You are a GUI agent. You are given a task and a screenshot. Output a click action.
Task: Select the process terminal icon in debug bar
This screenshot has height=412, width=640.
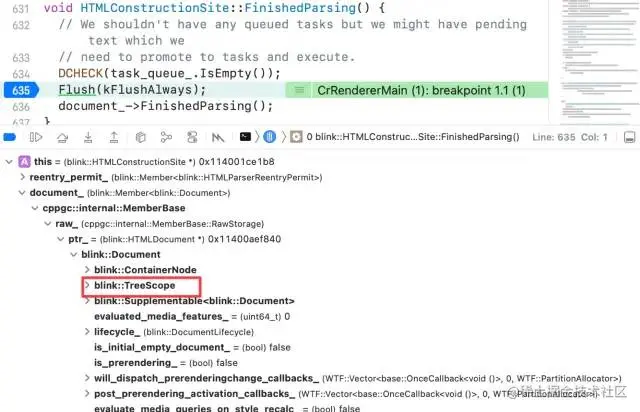(245, 137)
